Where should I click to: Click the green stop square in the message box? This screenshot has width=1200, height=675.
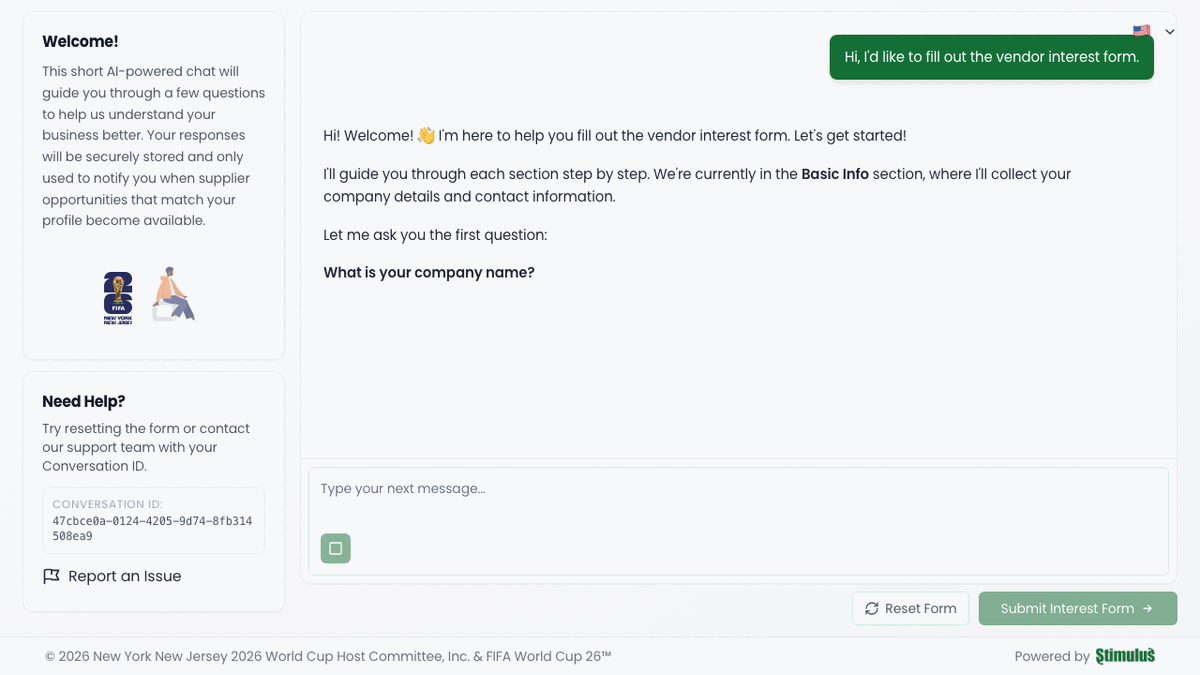335,548
